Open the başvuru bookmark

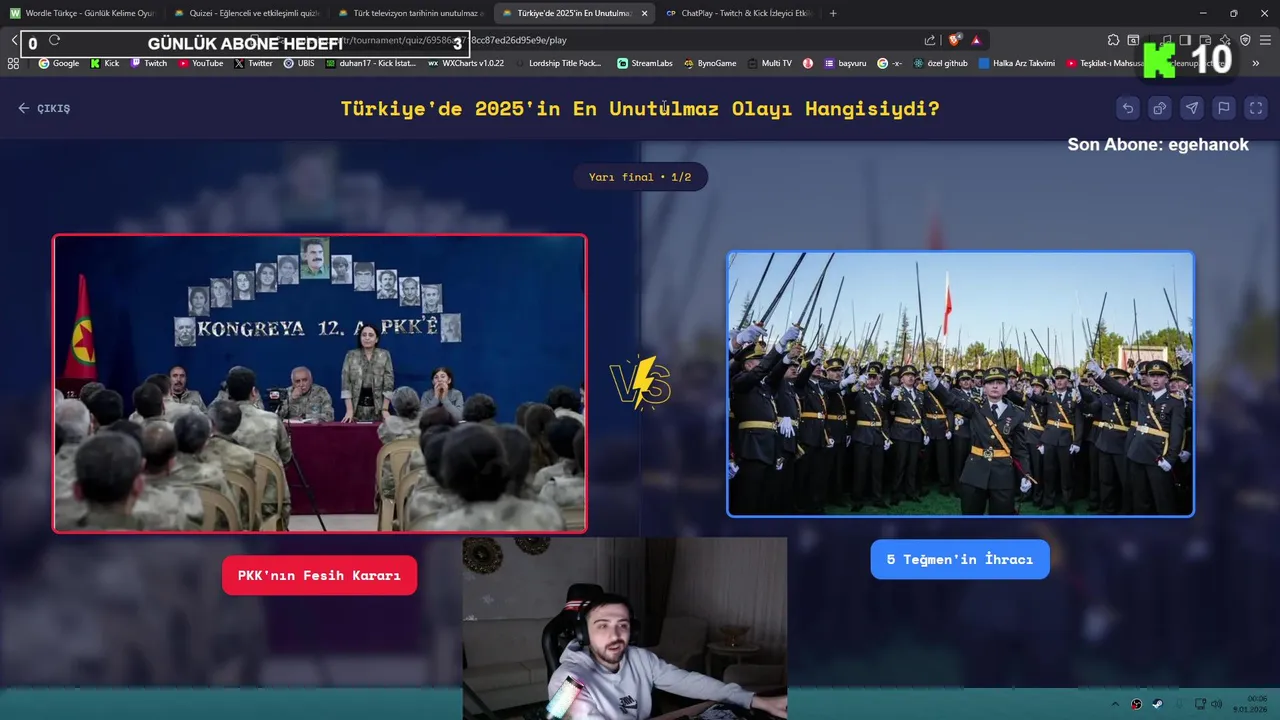coord(846,63)
